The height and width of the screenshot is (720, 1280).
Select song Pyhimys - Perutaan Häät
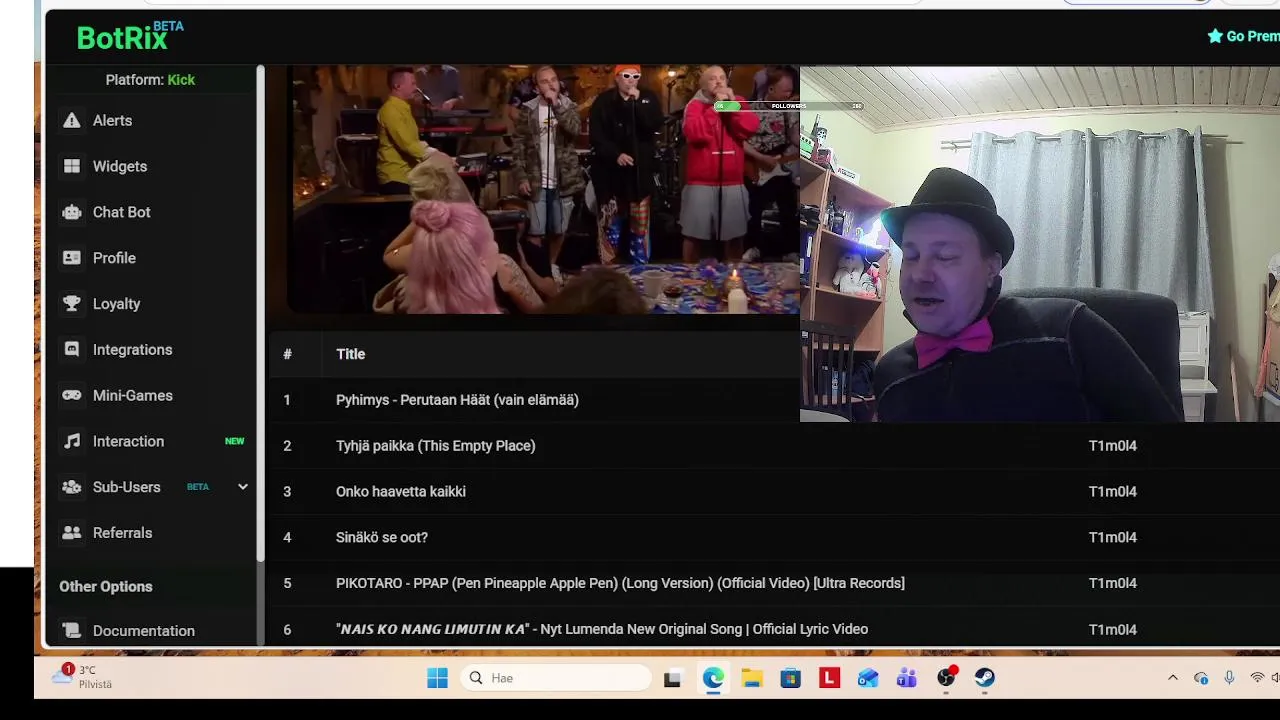click(457, 400)
